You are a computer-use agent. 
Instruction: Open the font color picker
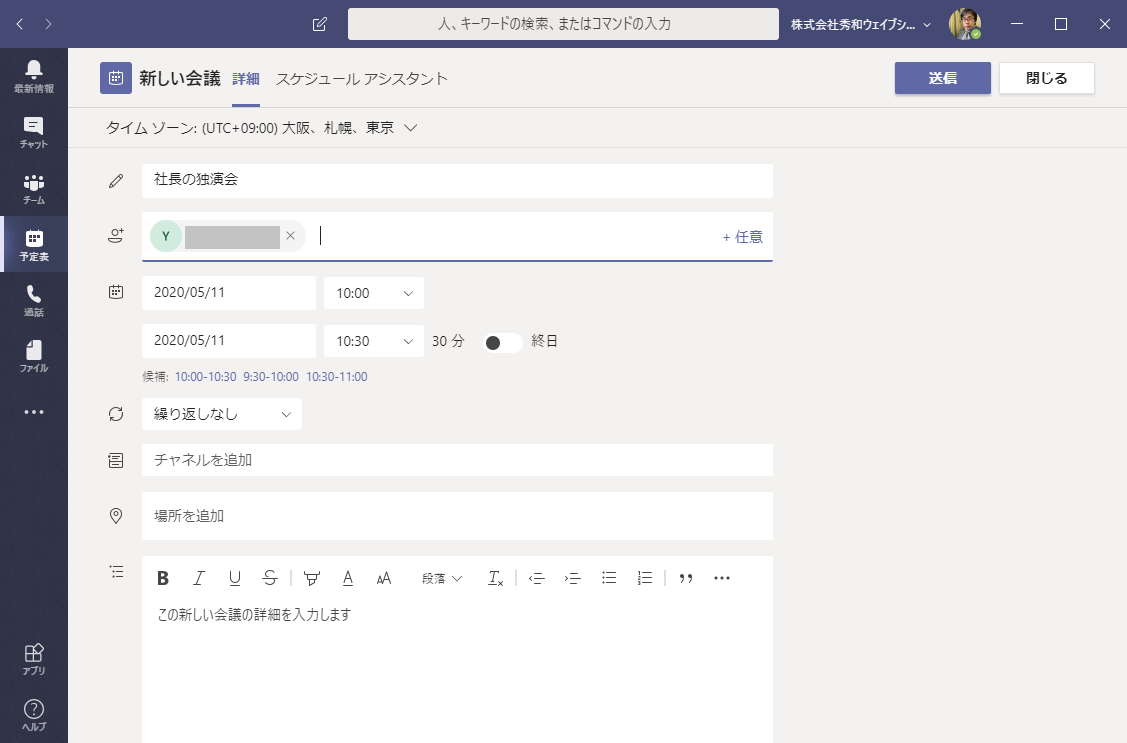pos(348,578)
